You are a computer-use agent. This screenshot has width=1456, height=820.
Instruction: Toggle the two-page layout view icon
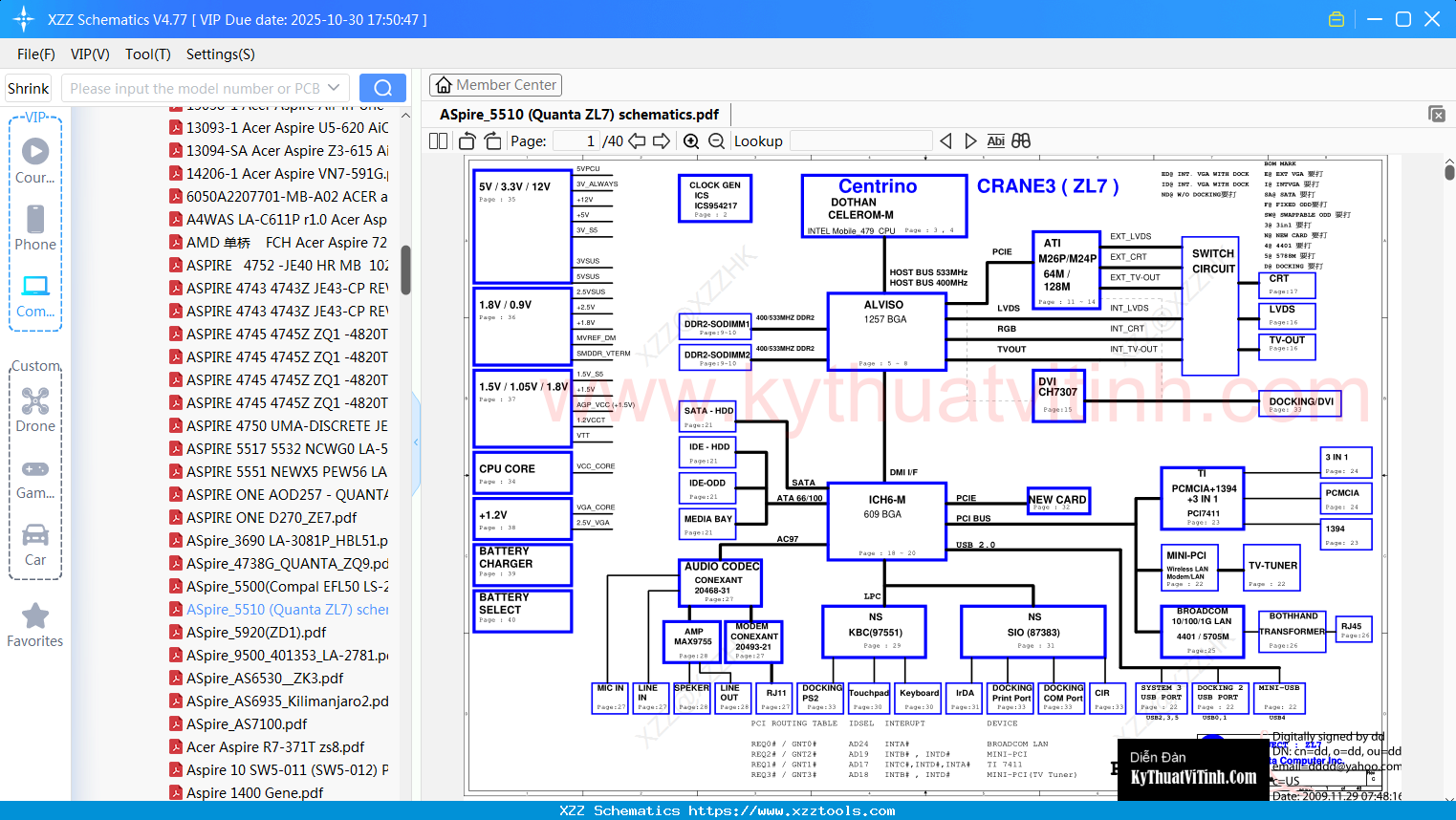click(439, 141)
